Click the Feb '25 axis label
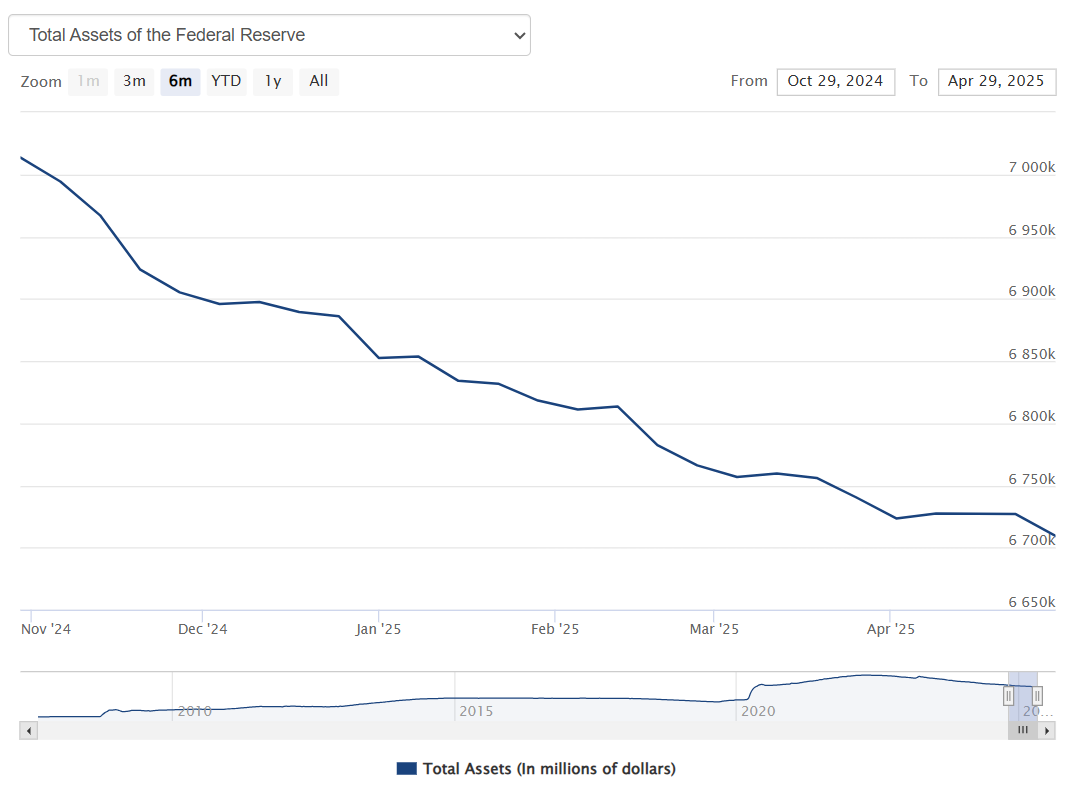The height and width of the screenshot is (786, 1077). tap(555, 629)
